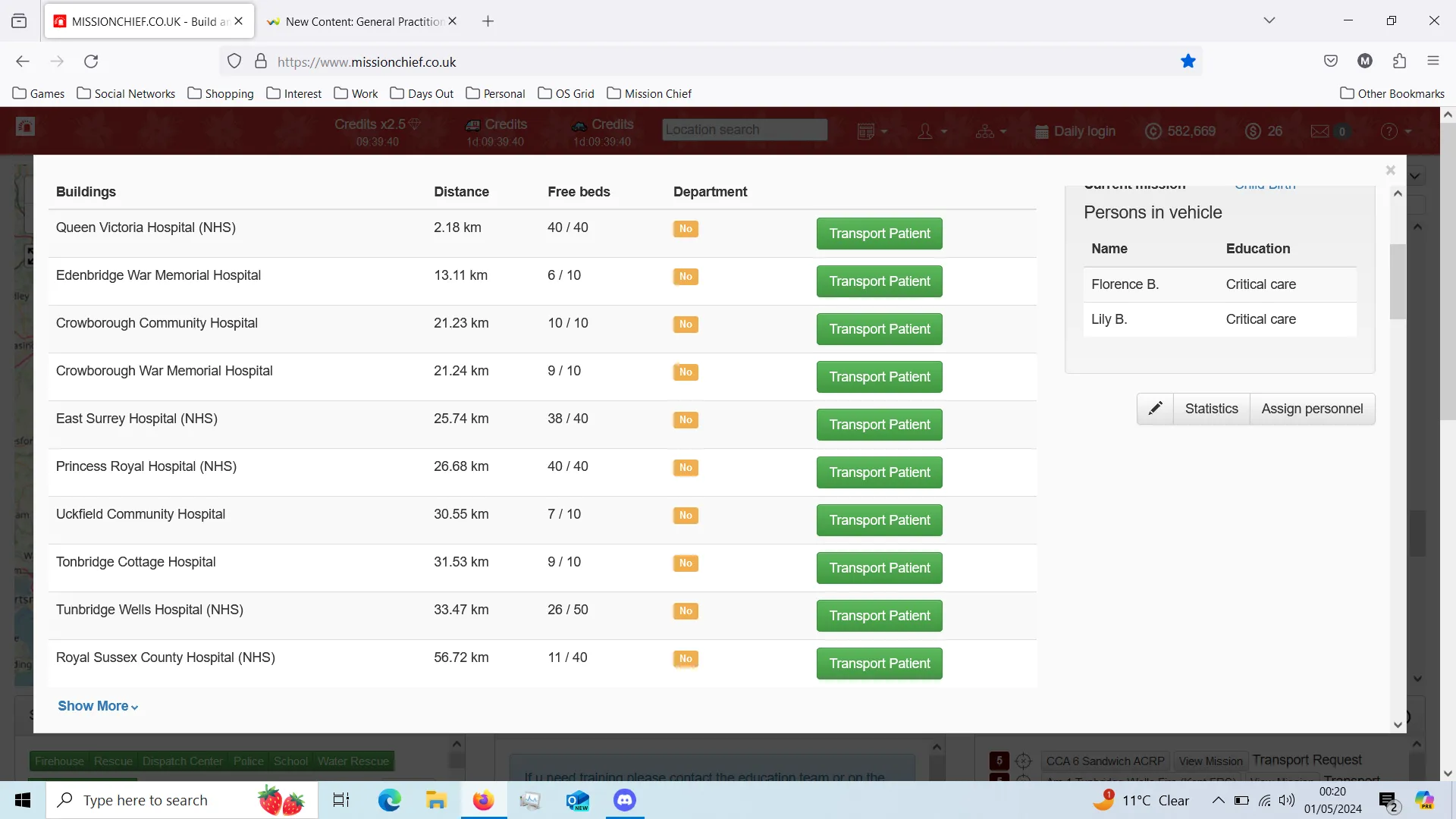Open Task View on the taskbar
The image size is (1456, 819).
(x=341, y=800)
